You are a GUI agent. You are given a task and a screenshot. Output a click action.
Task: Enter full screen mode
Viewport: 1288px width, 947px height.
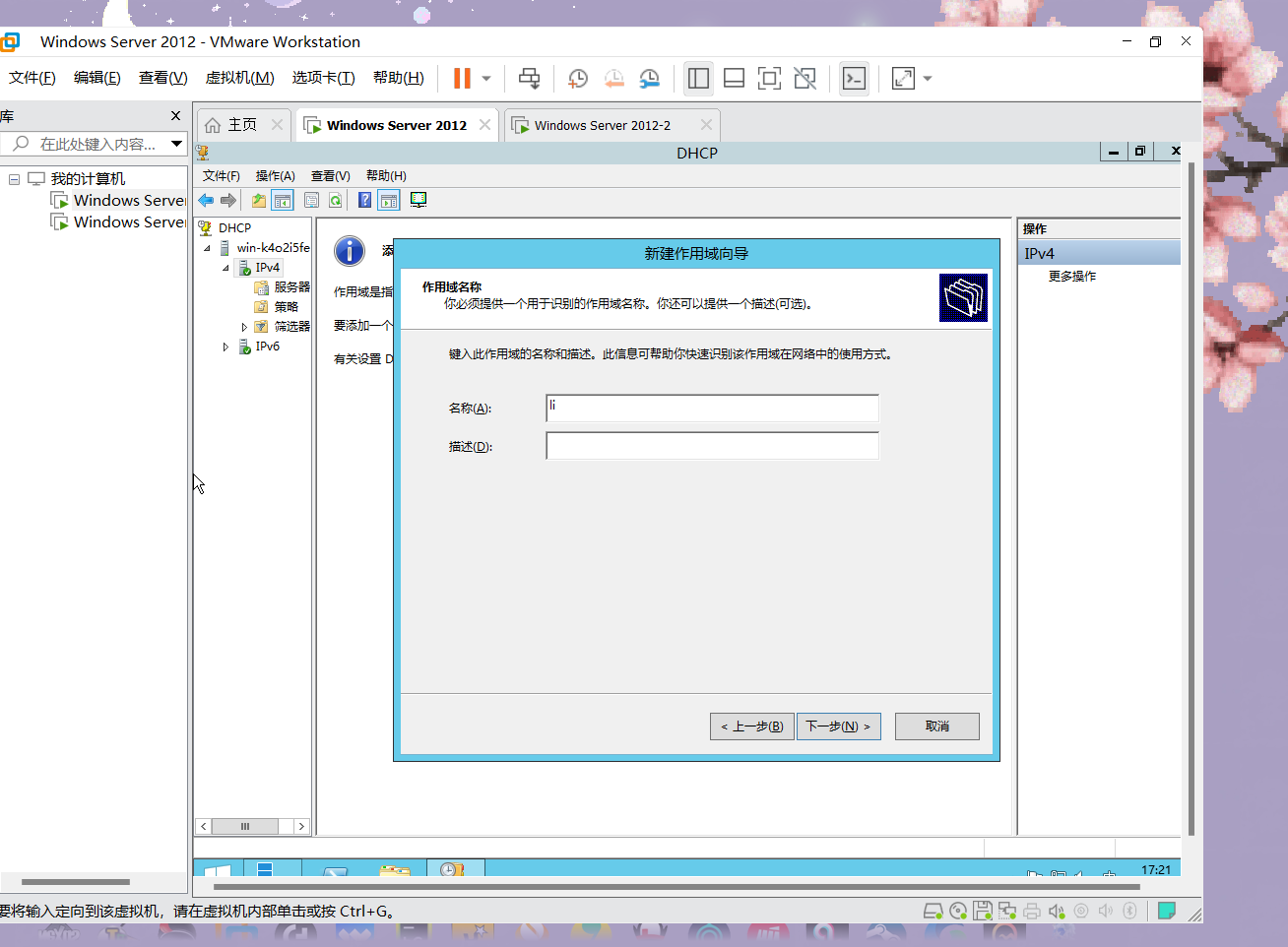[769, 79]
